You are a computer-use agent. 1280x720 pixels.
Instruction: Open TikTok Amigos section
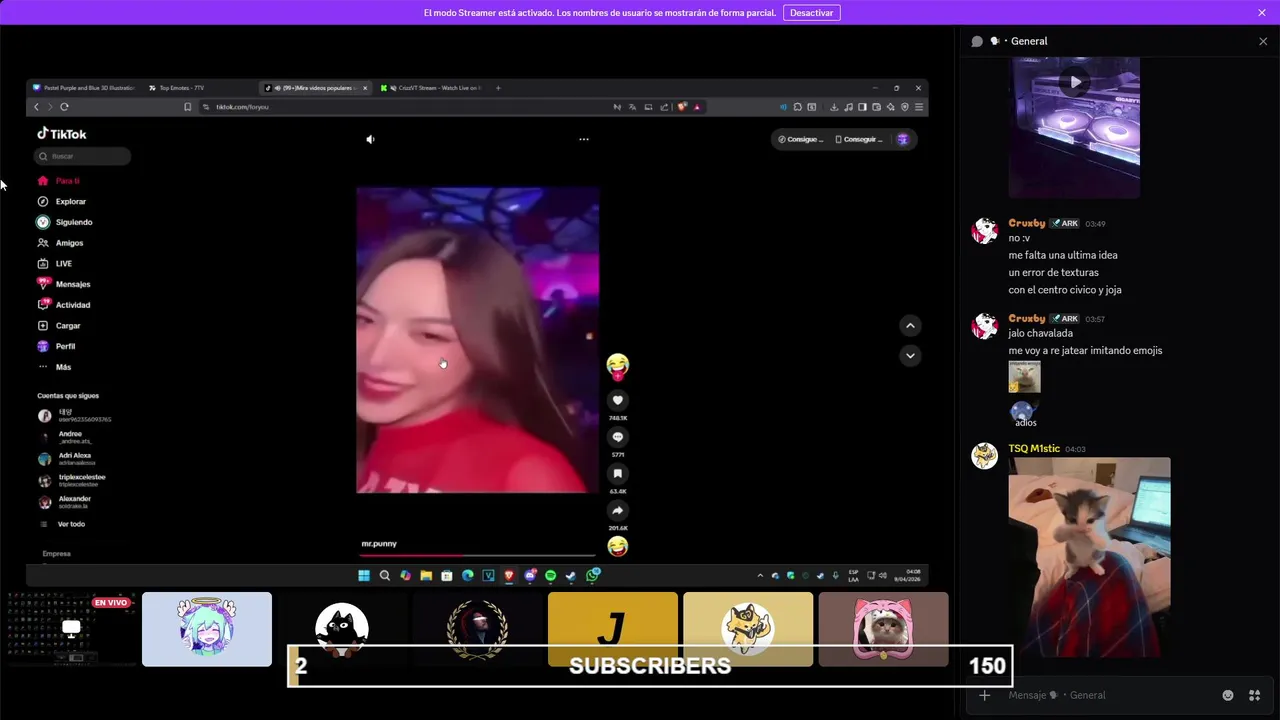pyautogui.click(x=60, y=243)
